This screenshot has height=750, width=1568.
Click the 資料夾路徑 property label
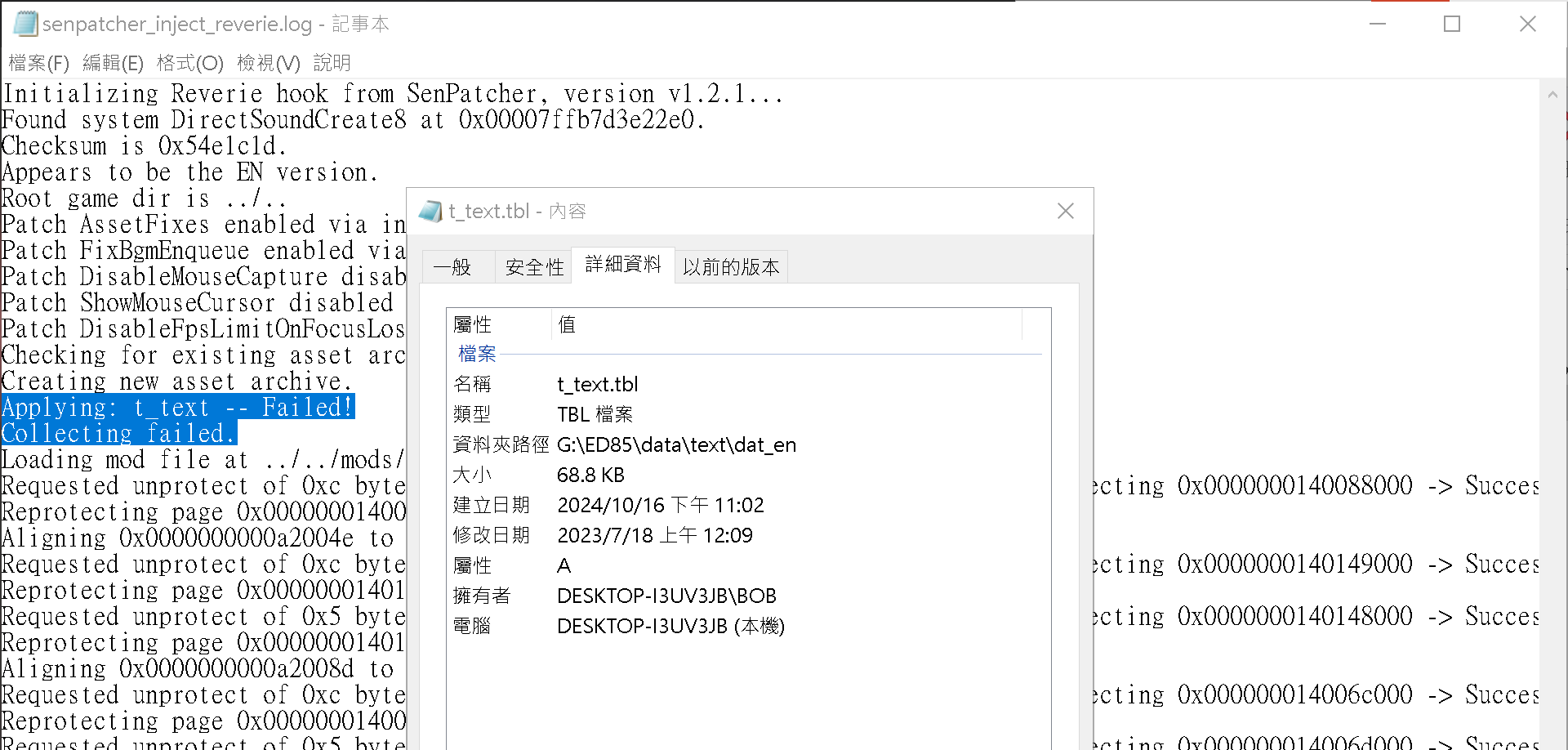pyautogui.click(x=501, y=445)
